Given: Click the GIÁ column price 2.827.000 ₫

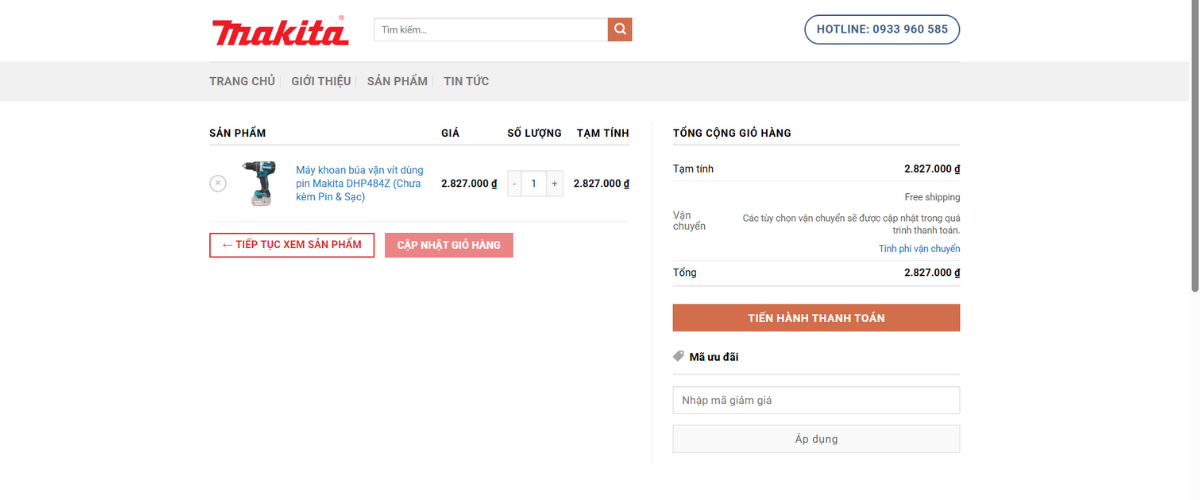Looking at the screenshot, I should [x=469, y=183].
